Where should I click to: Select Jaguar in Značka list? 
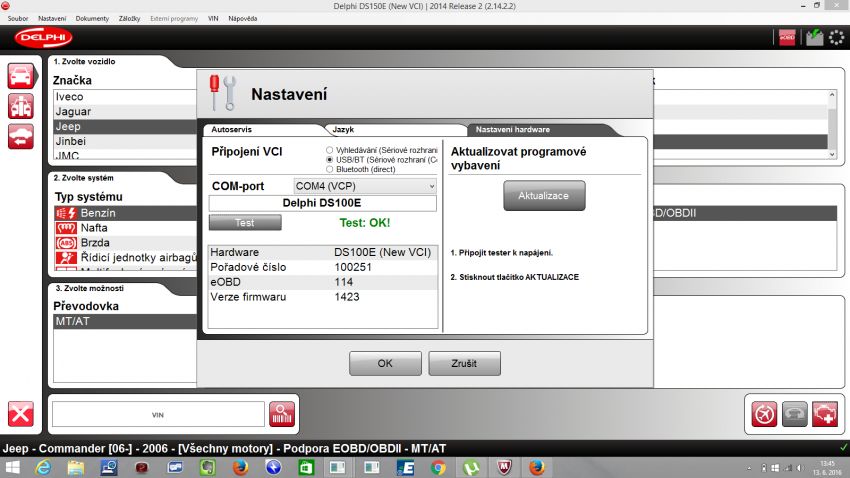pyautogui.click(x=125, y=112)
